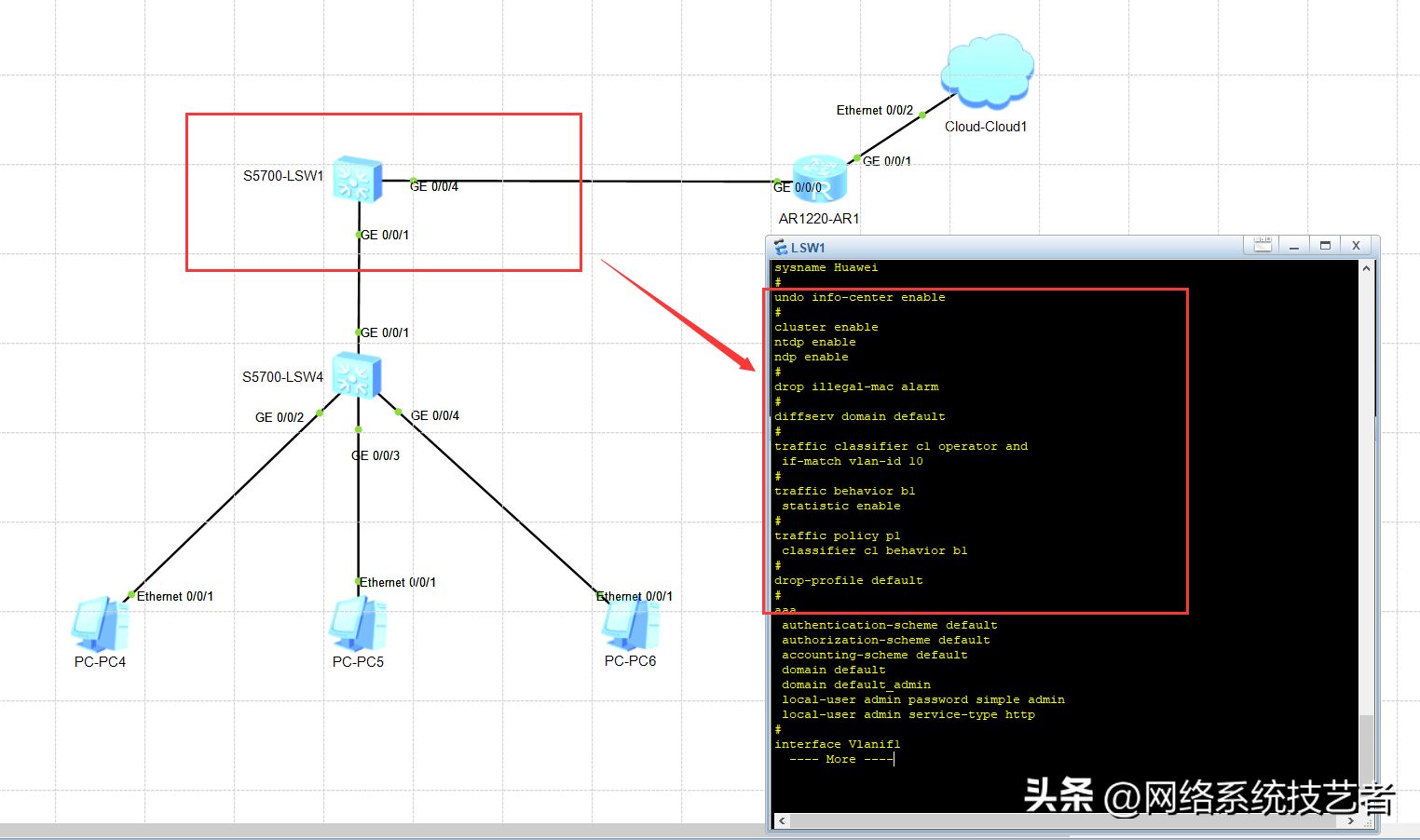
Task: Click the S5700-LSW1 label text
Action: (x=283, y=176)
